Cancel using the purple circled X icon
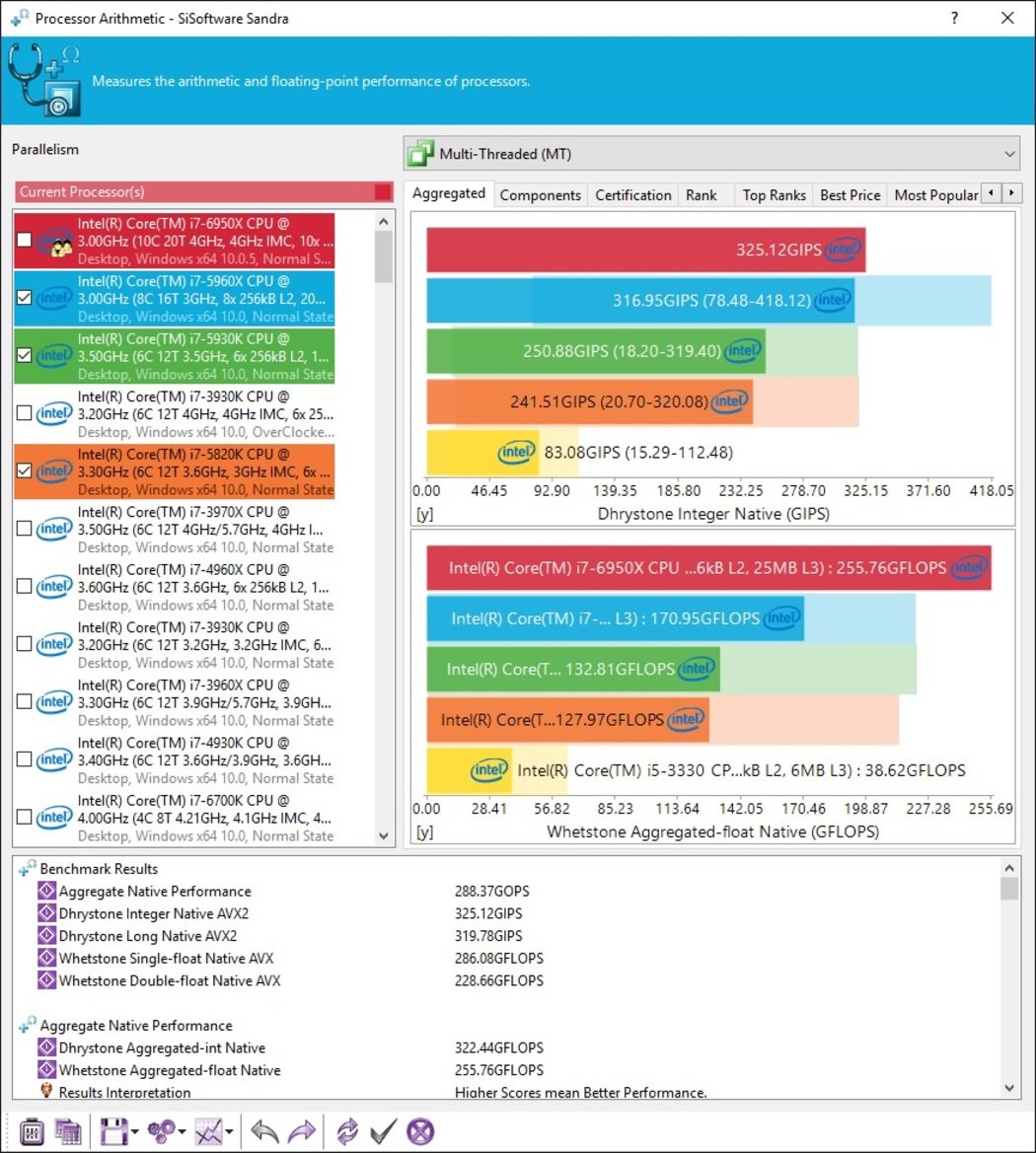 (x=420, y=1131)
